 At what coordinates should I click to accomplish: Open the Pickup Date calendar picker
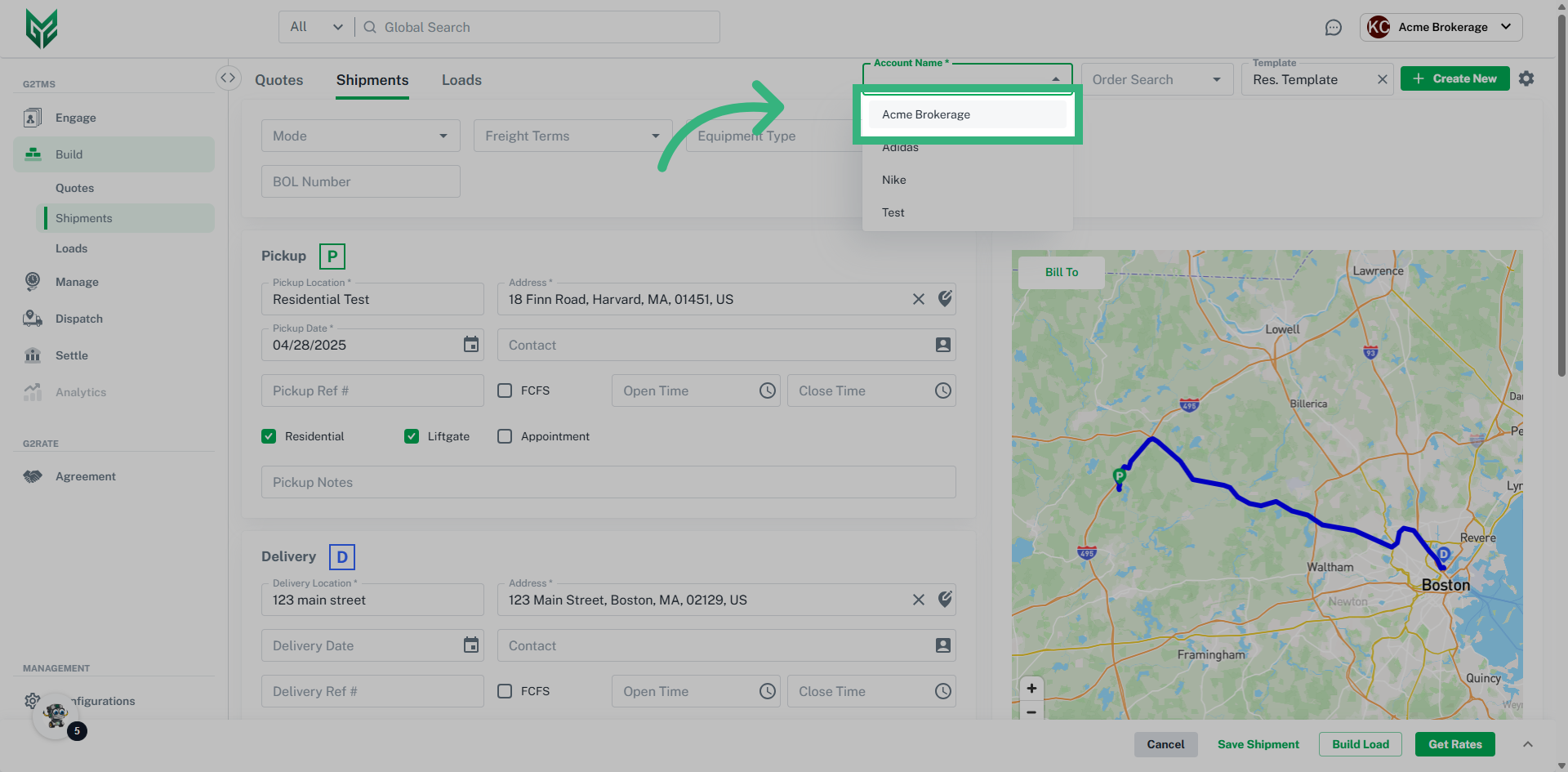[470, 344]
